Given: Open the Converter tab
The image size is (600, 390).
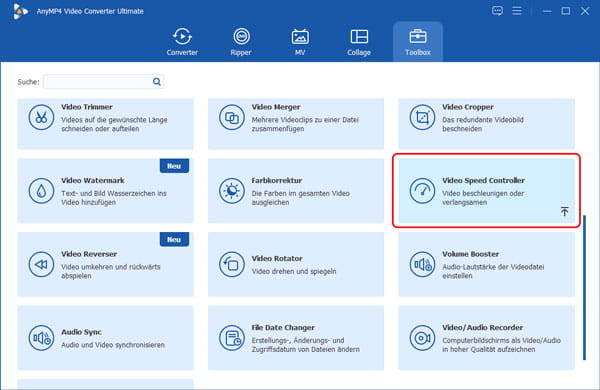Looking at the screenshot, I should click(182, 42).
